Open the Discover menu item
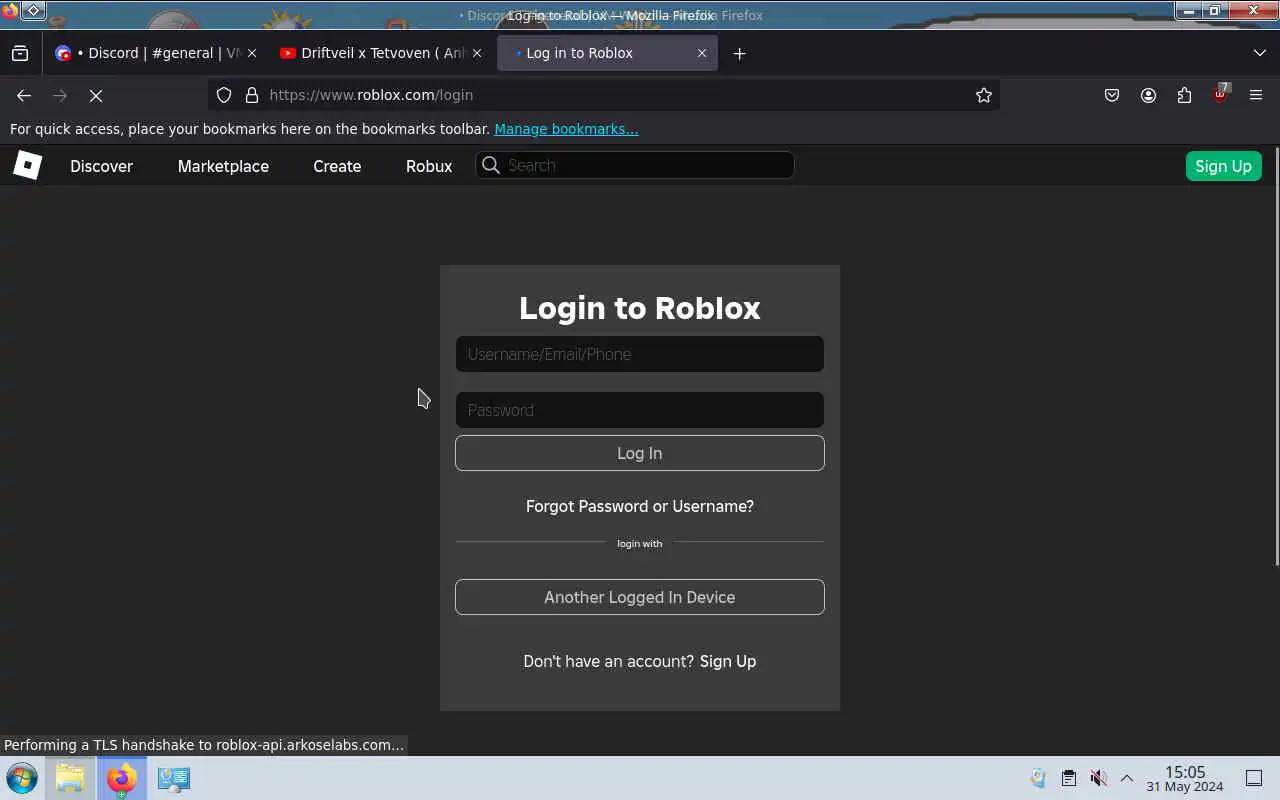This screenshot has width=1280, height=800. 101,166
